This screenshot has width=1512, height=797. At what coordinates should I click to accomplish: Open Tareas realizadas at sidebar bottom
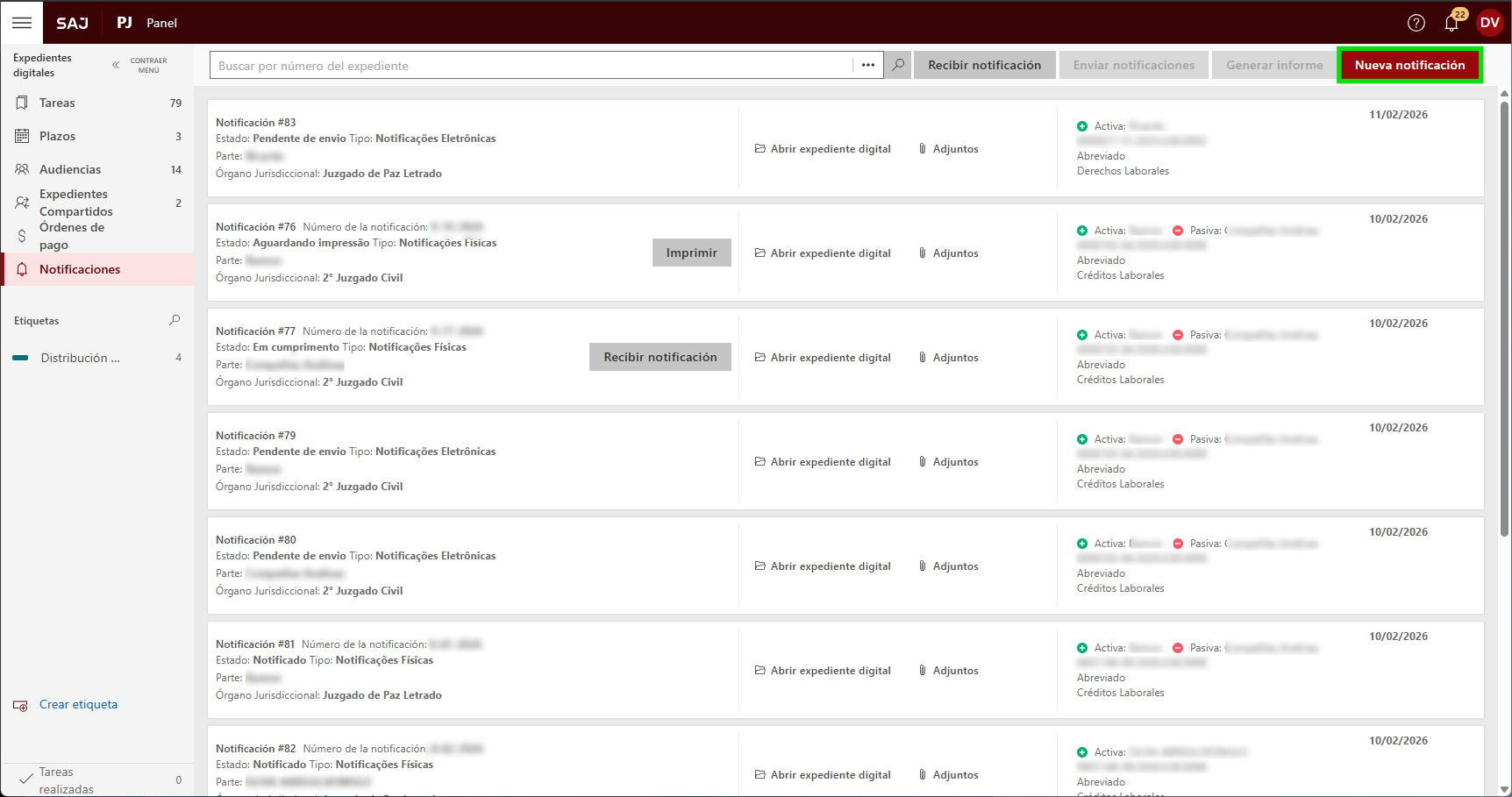[x=66, y=780]
